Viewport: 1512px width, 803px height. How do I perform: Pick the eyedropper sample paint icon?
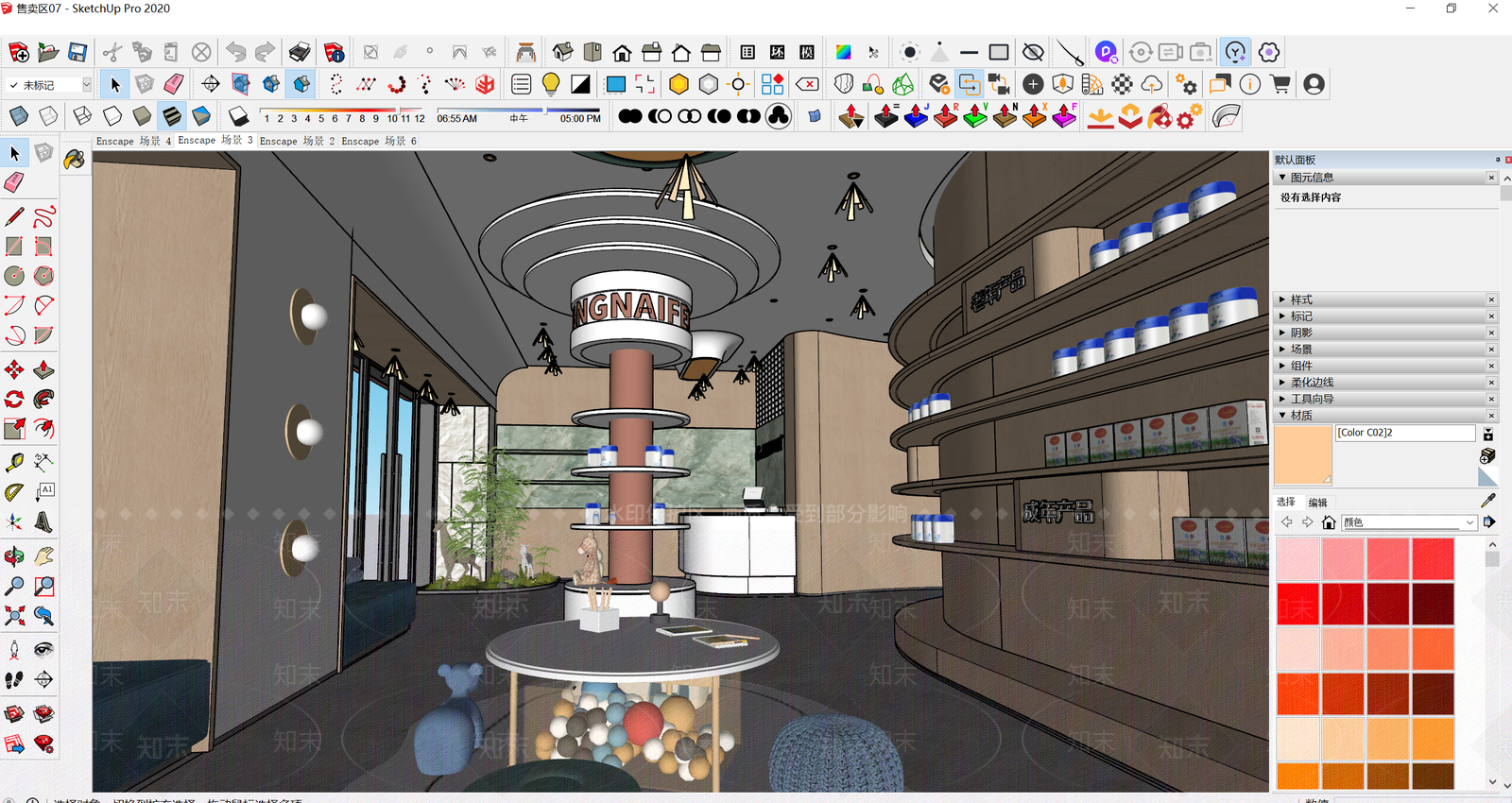tap(1488, 501)
